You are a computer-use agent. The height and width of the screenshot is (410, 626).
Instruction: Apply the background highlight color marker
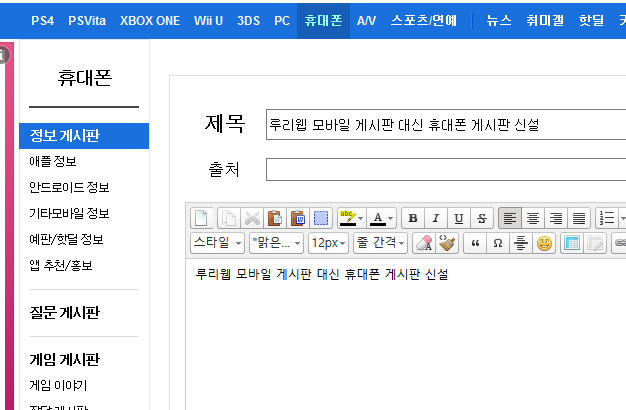(x=347, y=218)
